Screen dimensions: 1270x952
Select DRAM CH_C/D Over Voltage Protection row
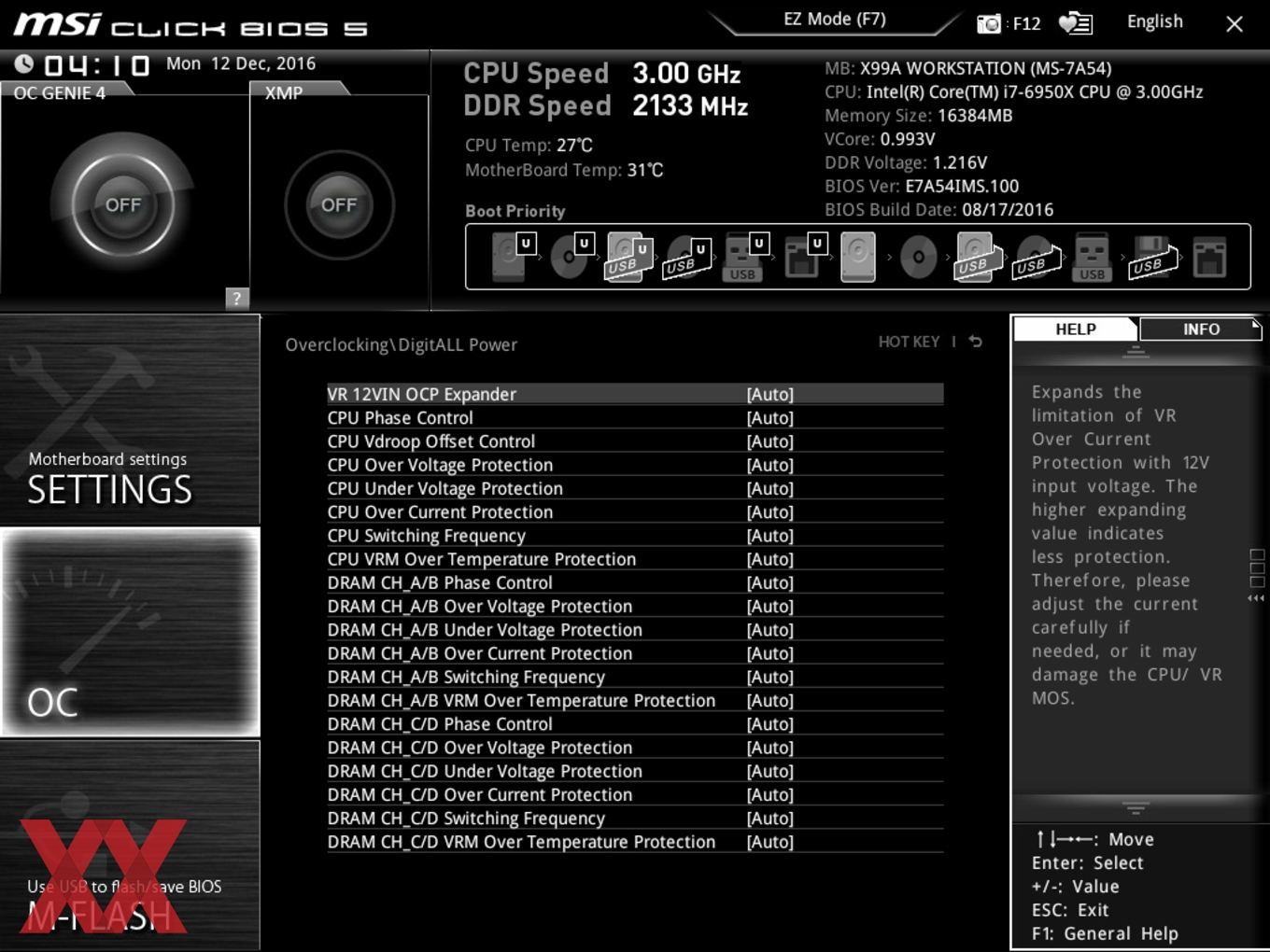[635, 748]
